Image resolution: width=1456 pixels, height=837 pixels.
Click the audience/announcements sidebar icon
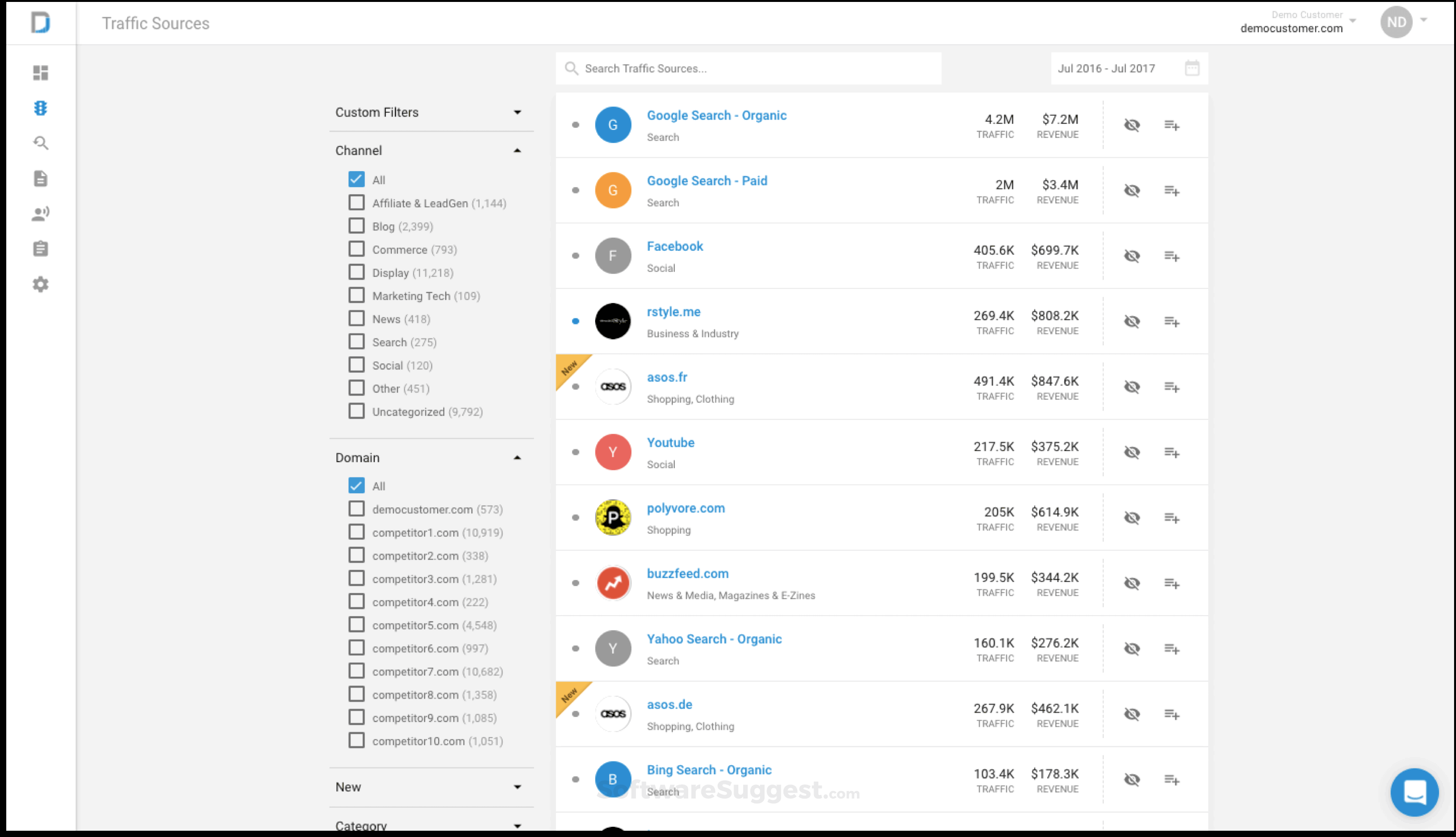point(40,213)
